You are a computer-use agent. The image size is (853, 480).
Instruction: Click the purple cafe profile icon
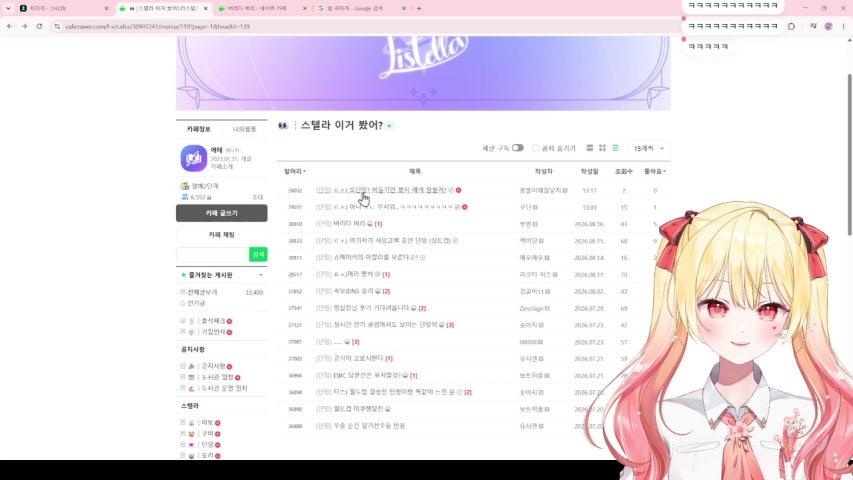pyautogui.click(x=194, y=158)
